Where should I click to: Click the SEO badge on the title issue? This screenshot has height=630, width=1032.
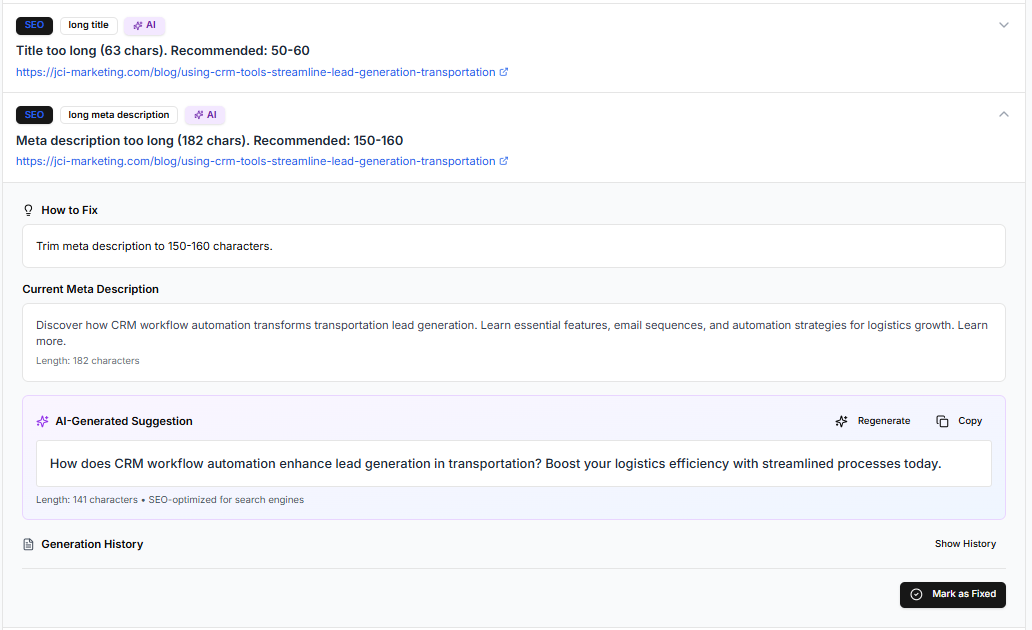(x=34, y=25)
